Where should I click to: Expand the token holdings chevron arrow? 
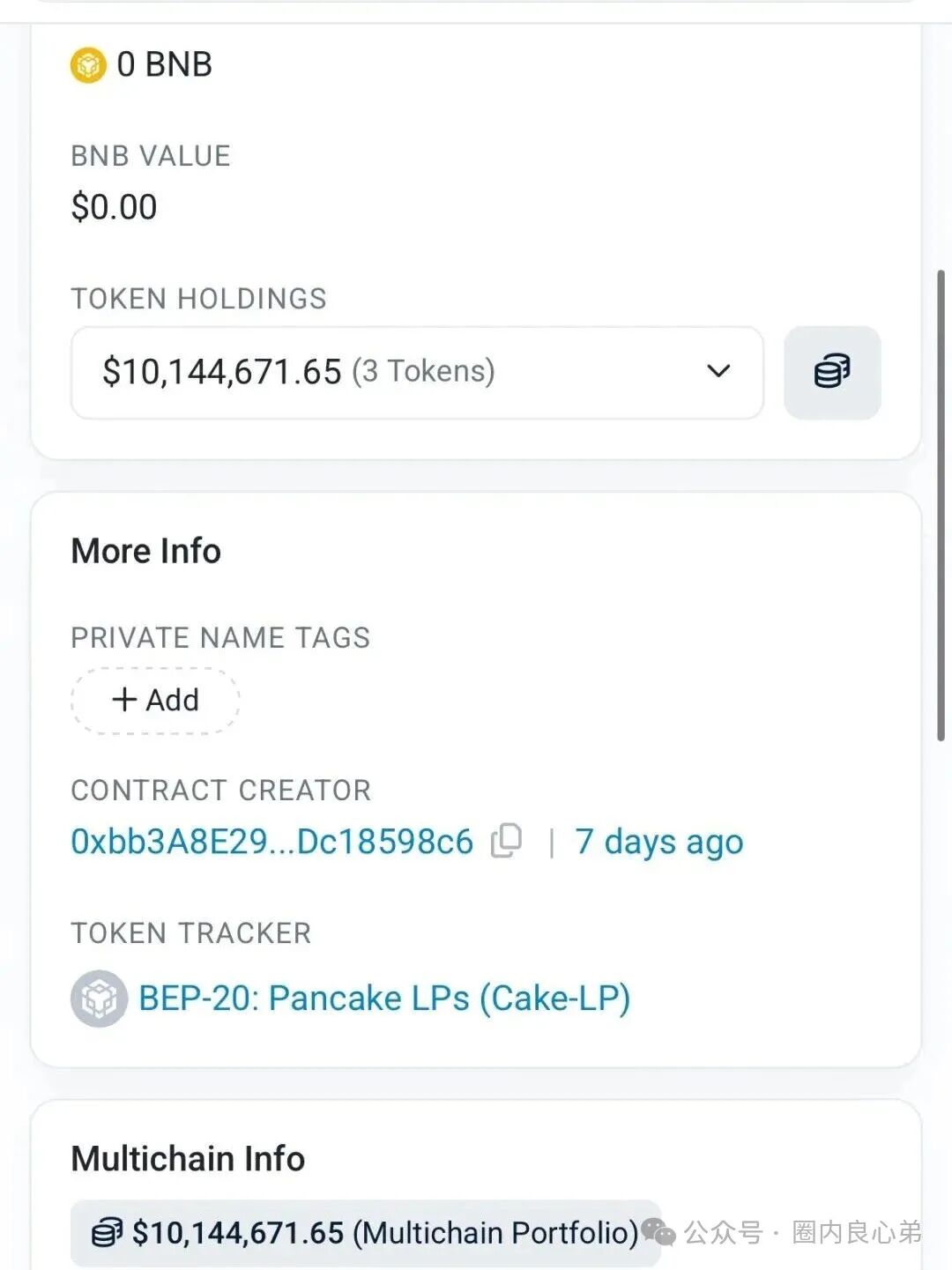tap(718, 371)
